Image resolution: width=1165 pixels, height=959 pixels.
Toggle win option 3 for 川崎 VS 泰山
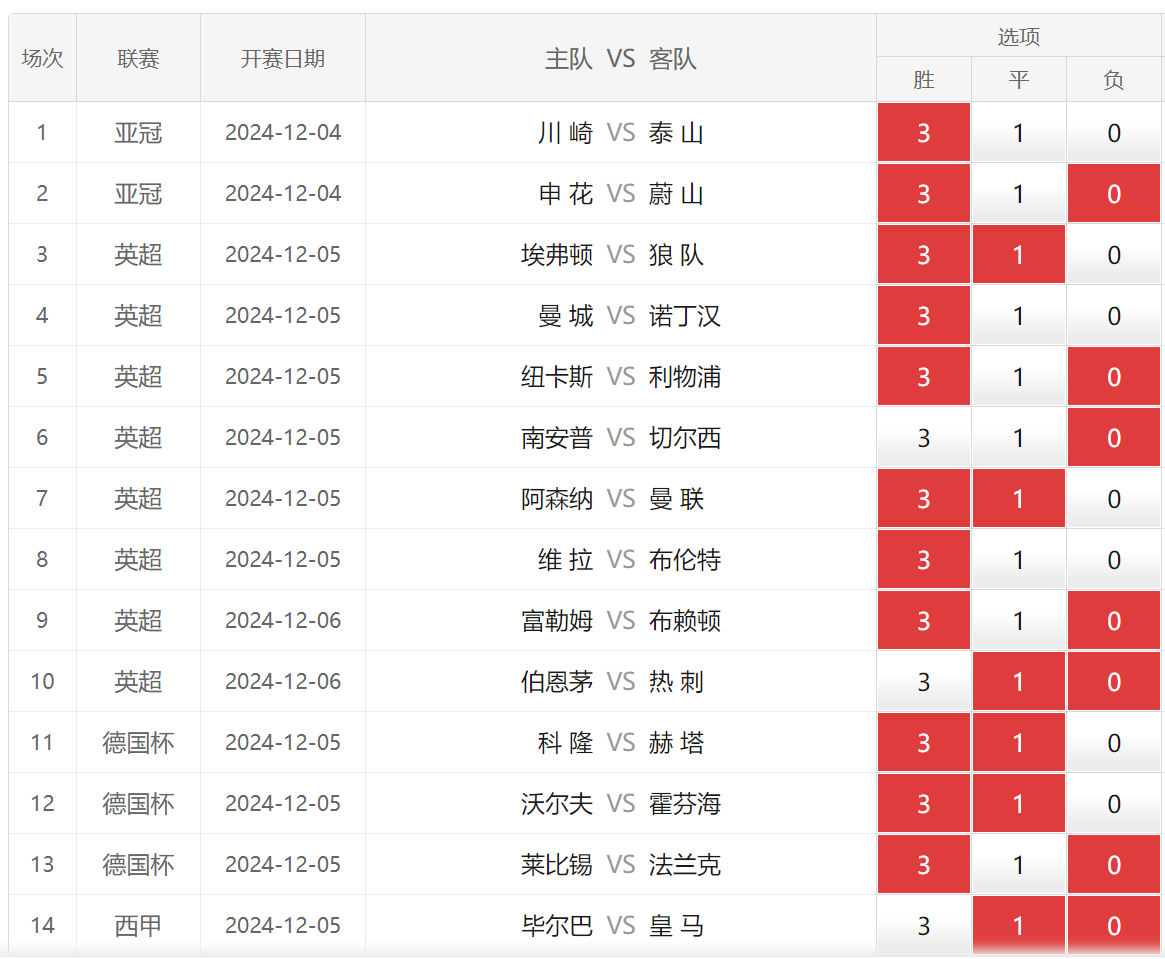coord(924,133)
